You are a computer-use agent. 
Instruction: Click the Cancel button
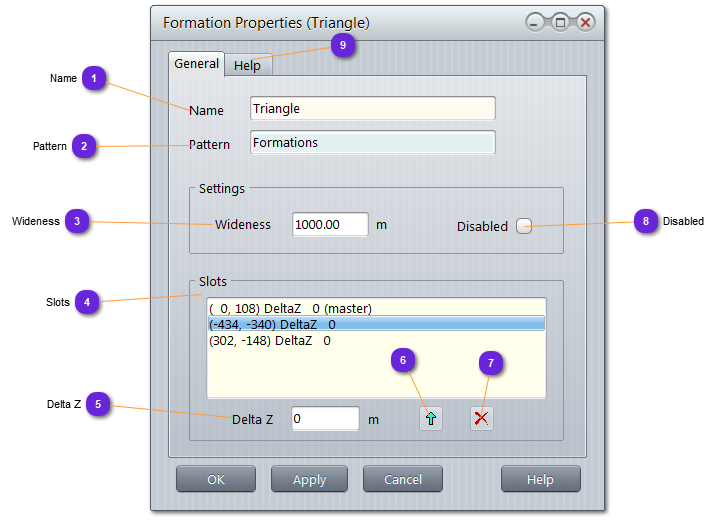coord(402,479)
